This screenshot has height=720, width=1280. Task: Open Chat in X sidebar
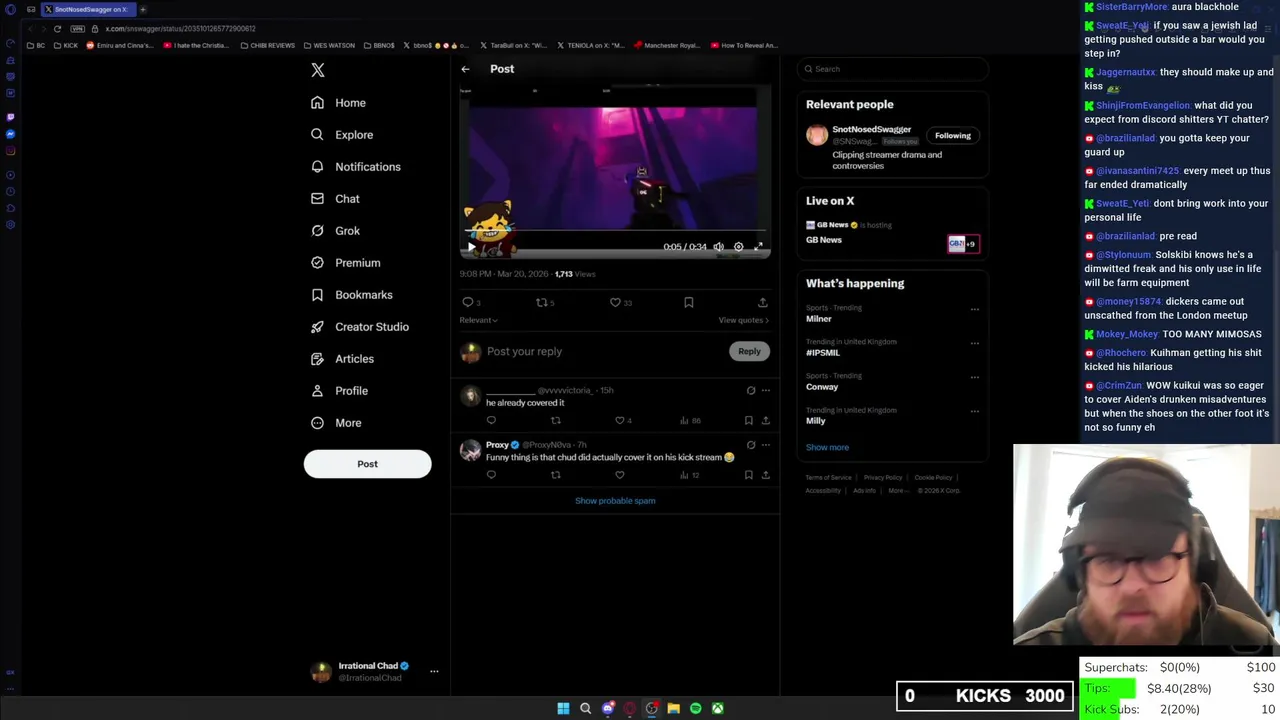tap(335, 199)
